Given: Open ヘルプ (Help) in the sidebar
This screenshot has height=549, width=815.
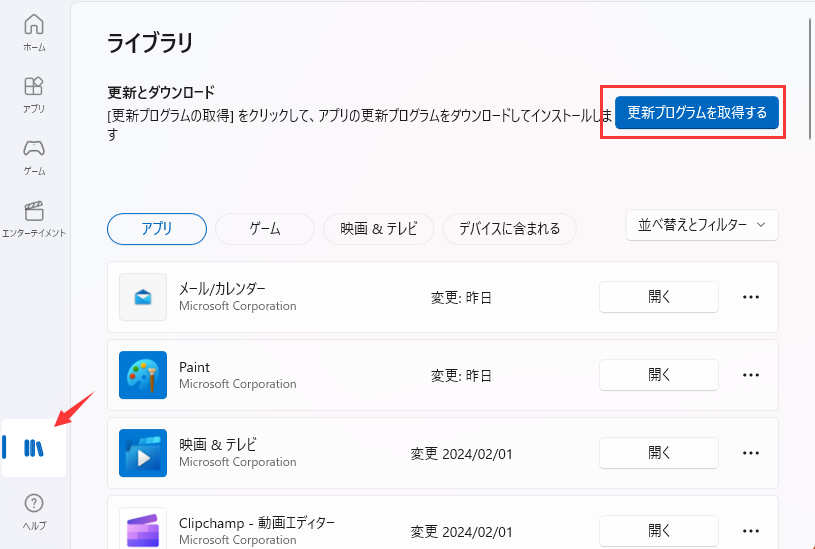Looking at the screenshot, I should [x=34, y=512].
